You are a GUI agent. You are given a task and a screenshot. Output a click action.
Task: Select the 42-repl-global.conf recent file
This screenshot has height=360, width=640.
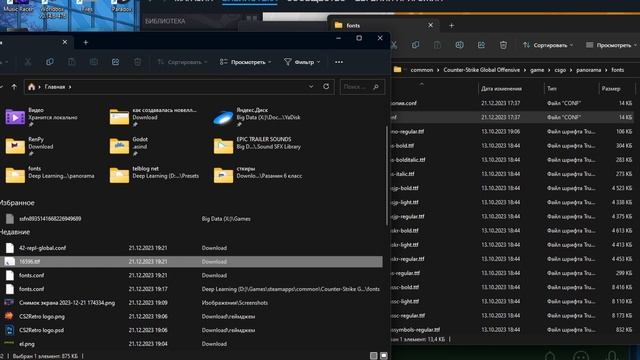click(191, 248)
